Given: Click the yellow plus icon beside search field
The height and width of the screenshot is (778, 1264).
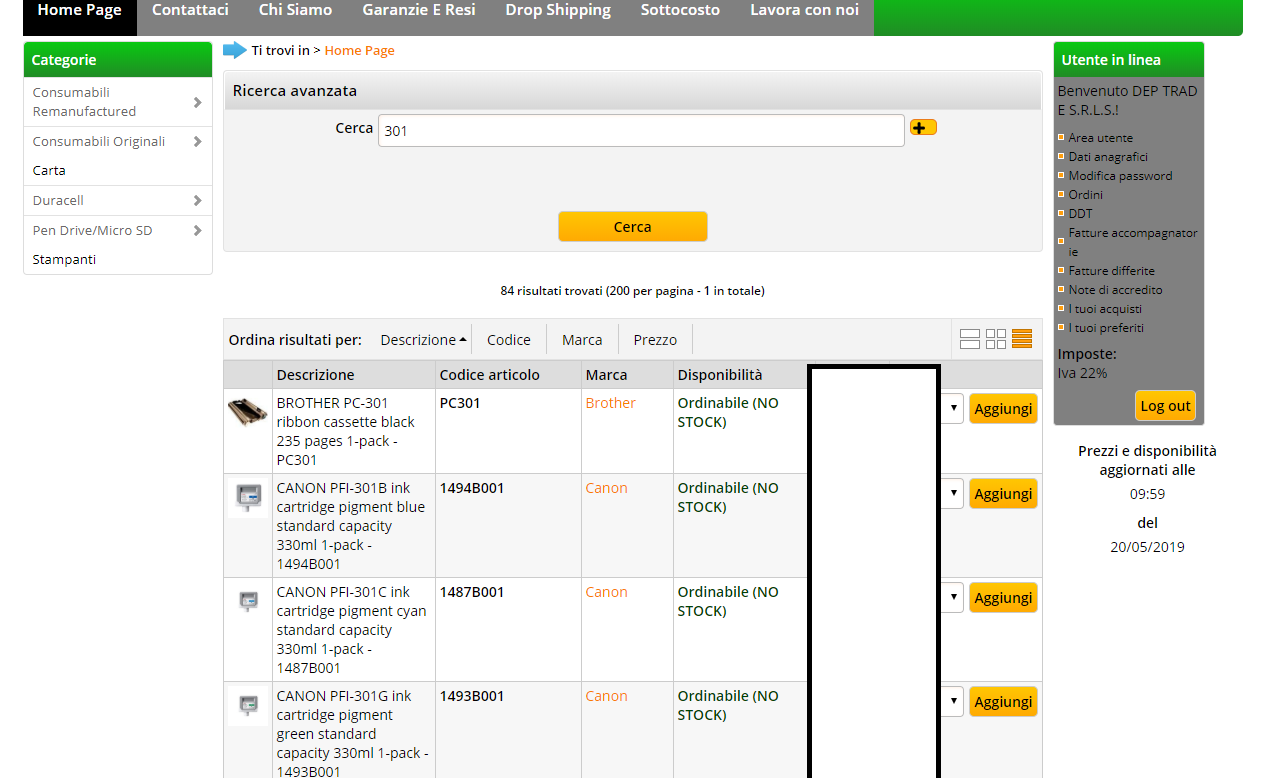Looking at the screenshot, I should (x=923, y=127).
